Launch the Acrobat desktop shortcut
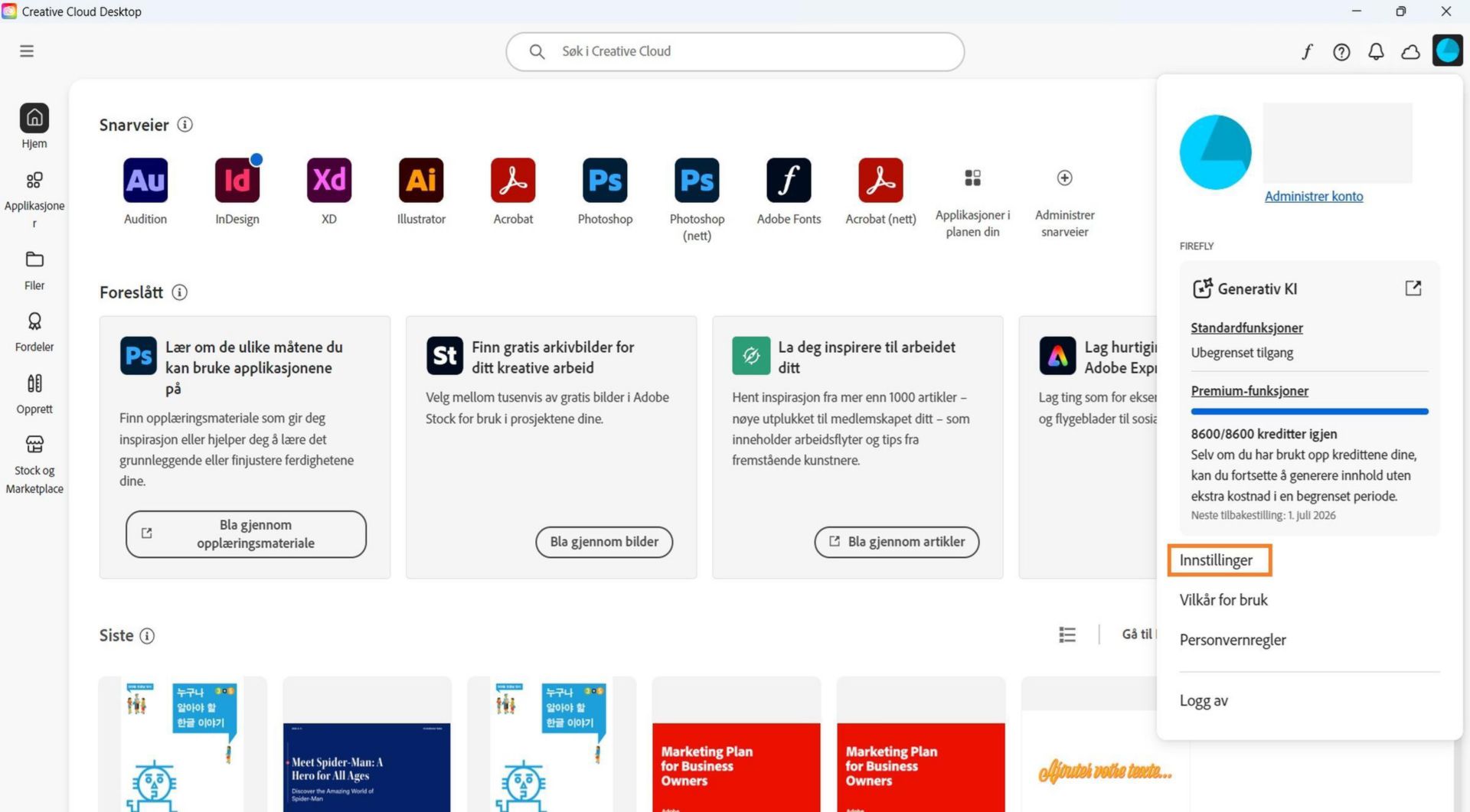The width and height of the screenshot is (1470, 812). (x=513, y=181)
